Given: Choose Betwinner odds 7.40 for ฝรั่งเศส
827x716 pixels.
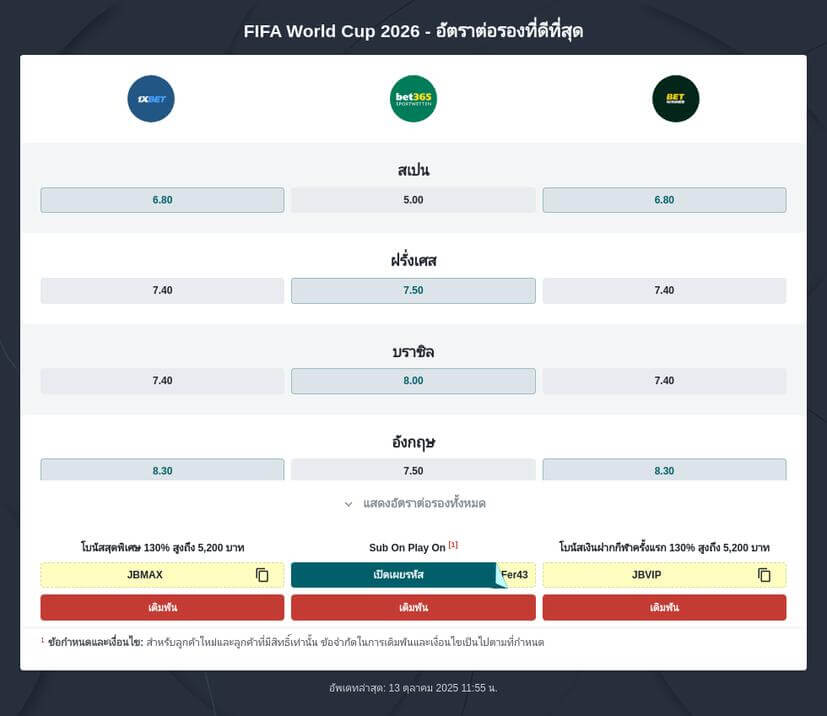Looking at the screenshot, I should [664, 291].
